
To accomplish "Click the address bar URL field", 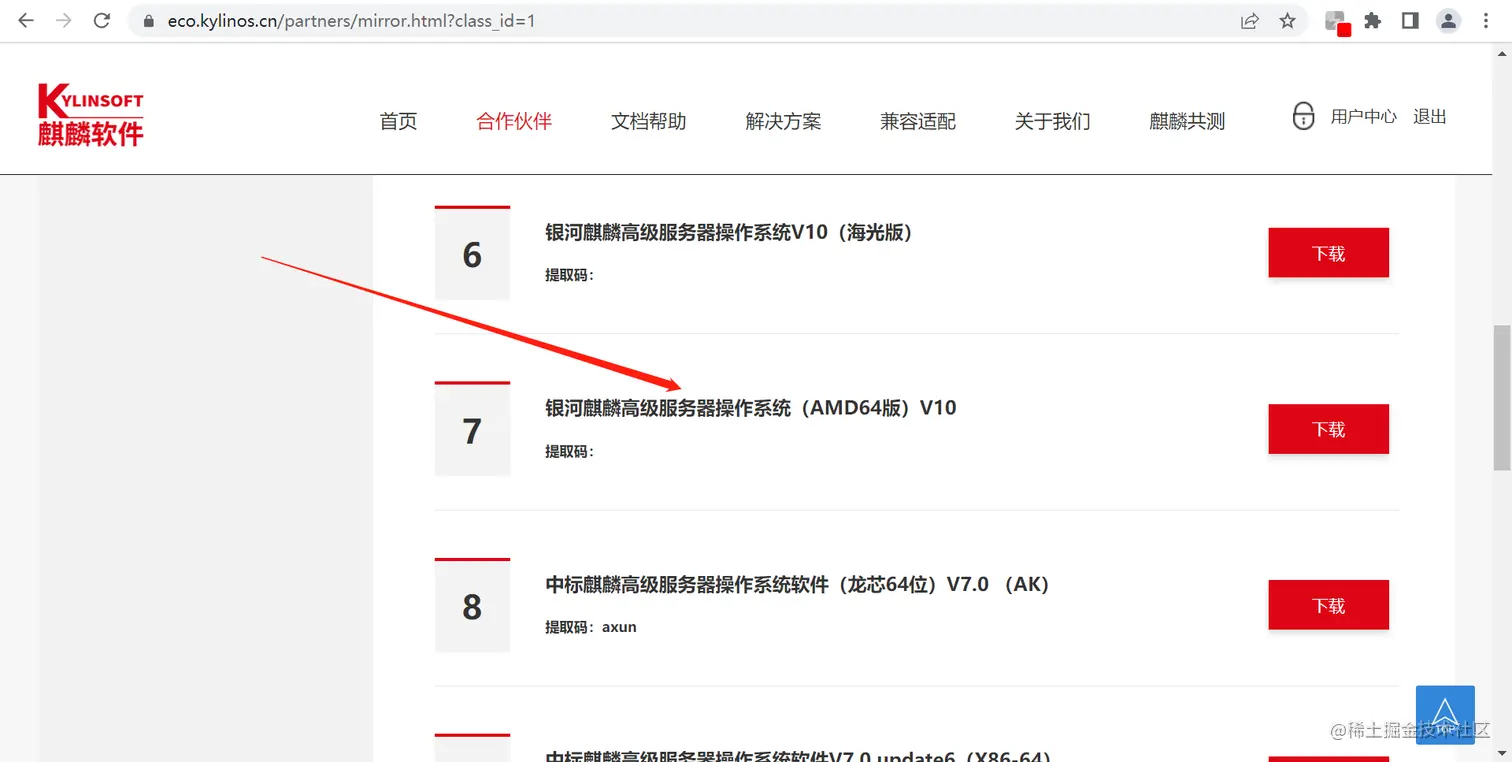I will click(680, 21).
